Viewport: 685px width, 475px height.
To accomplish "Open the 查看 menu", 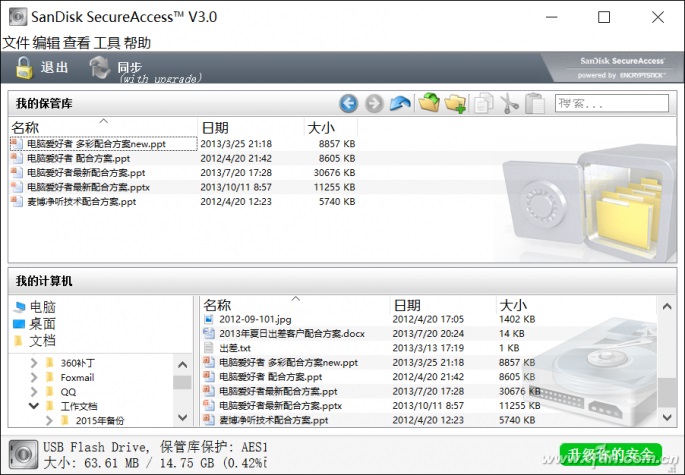I will (76, 43).
